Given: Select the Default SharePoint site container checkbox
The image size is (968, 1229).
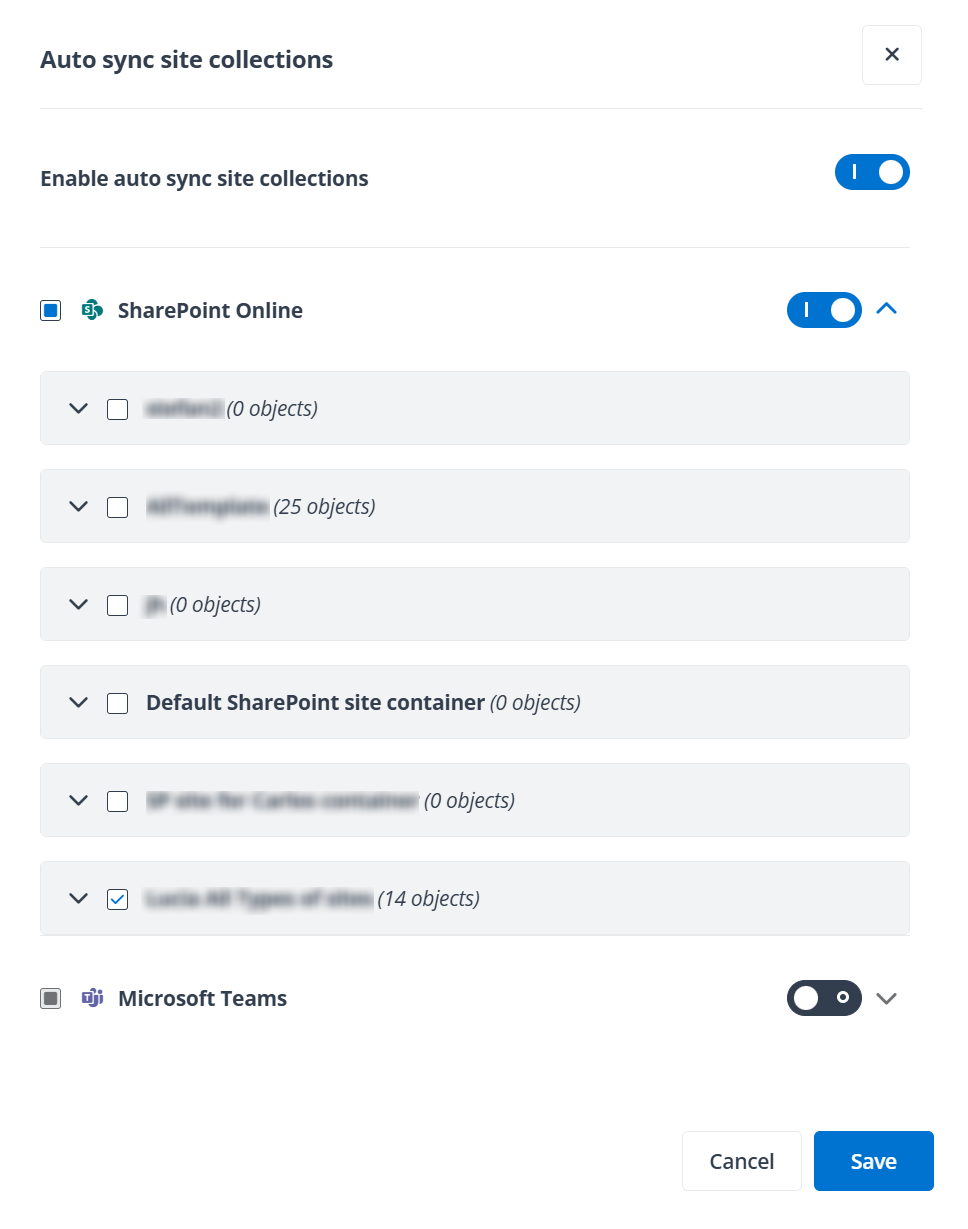Looking at the screenshot, I should 117,702.
